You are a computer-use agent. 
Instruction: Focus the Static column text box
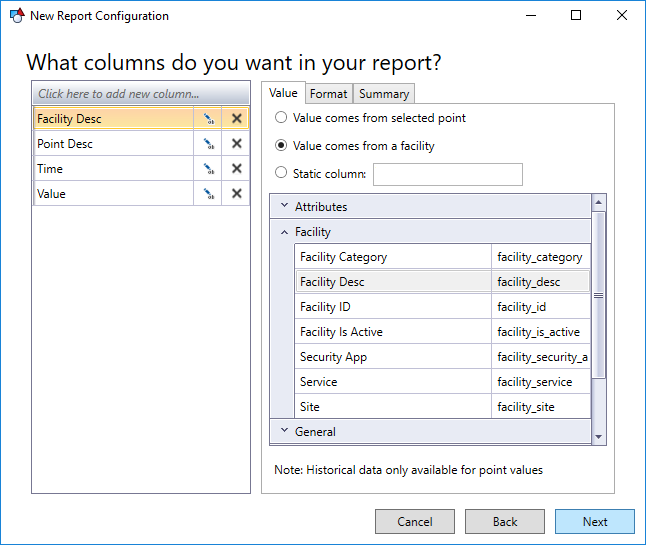pos(448,174)
